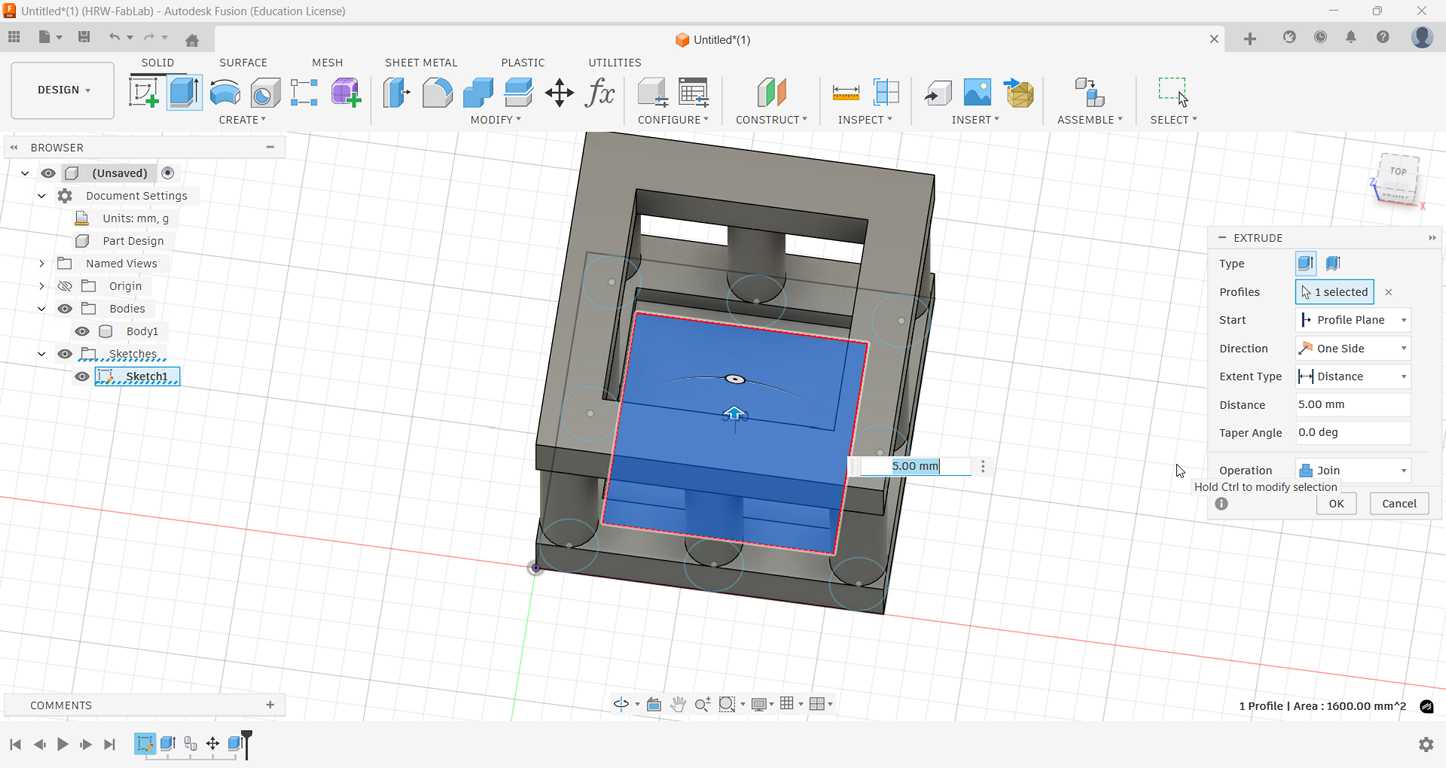Open the notifications bell

1351,37
